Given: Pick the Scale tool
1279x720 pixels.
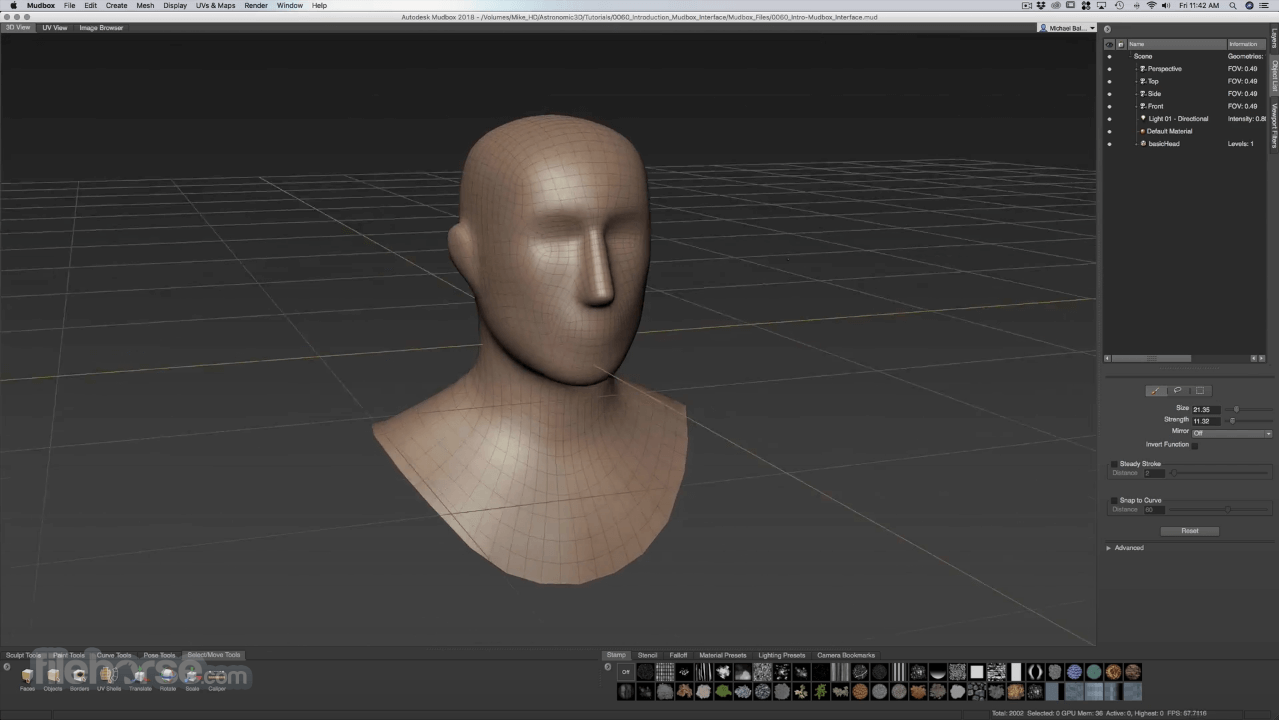Looking at the screenshot, I should pos(192,677).
